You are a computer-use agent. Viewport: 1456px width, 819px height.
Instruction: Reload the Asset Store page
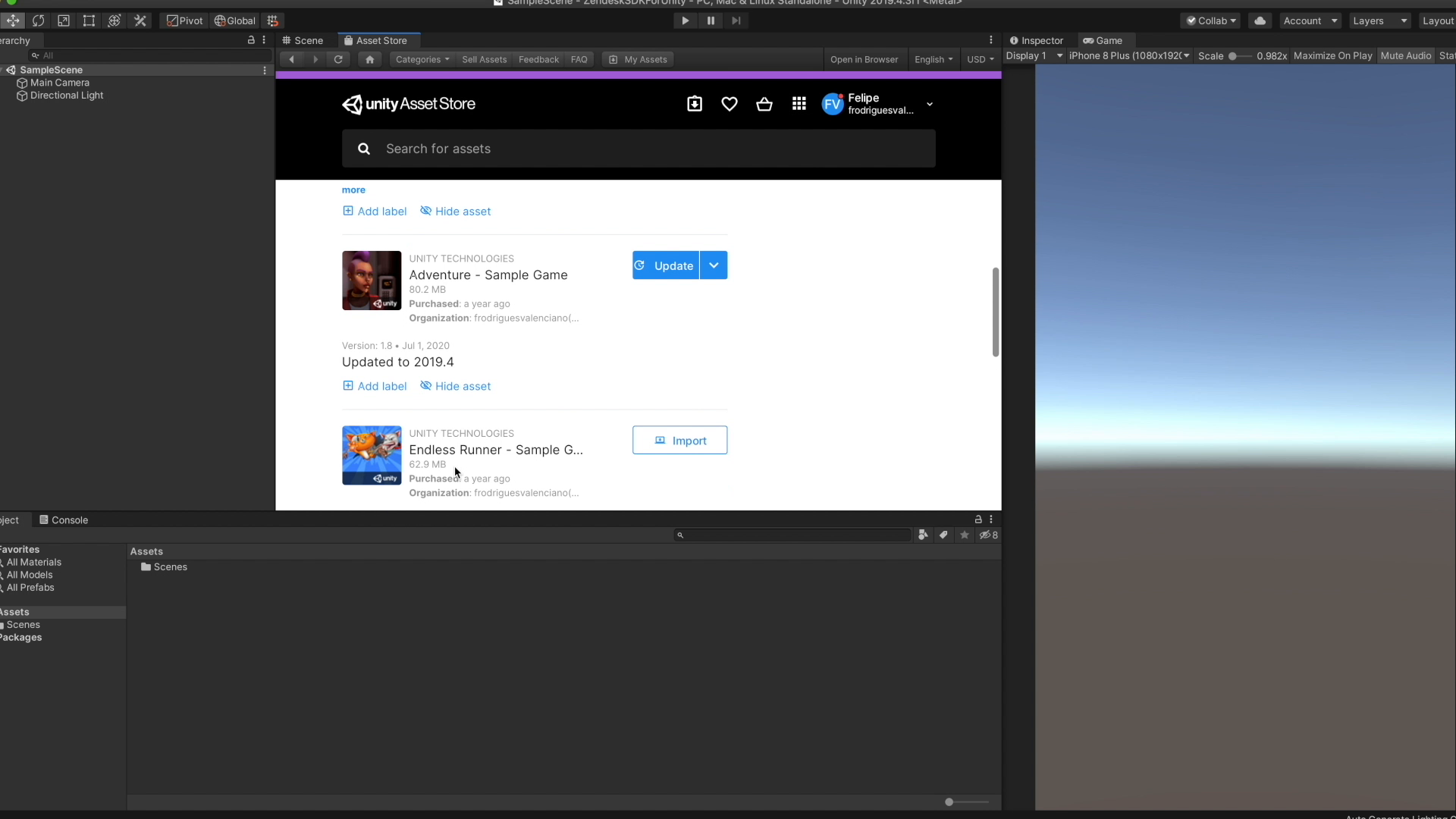[x=339, y=59]
